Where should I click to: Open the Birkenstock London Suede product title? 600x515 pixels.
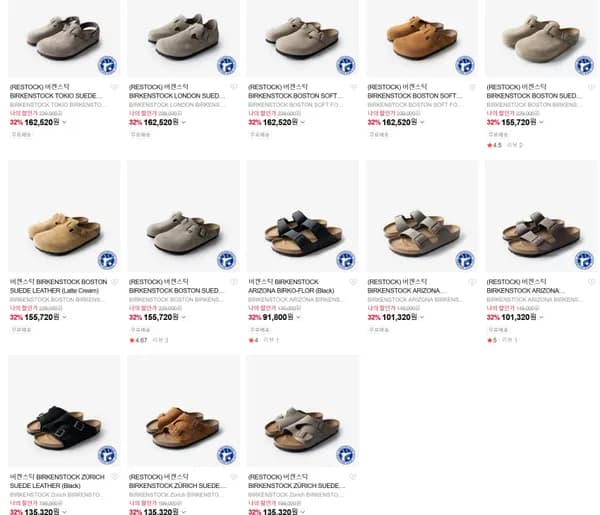point(176,91)
